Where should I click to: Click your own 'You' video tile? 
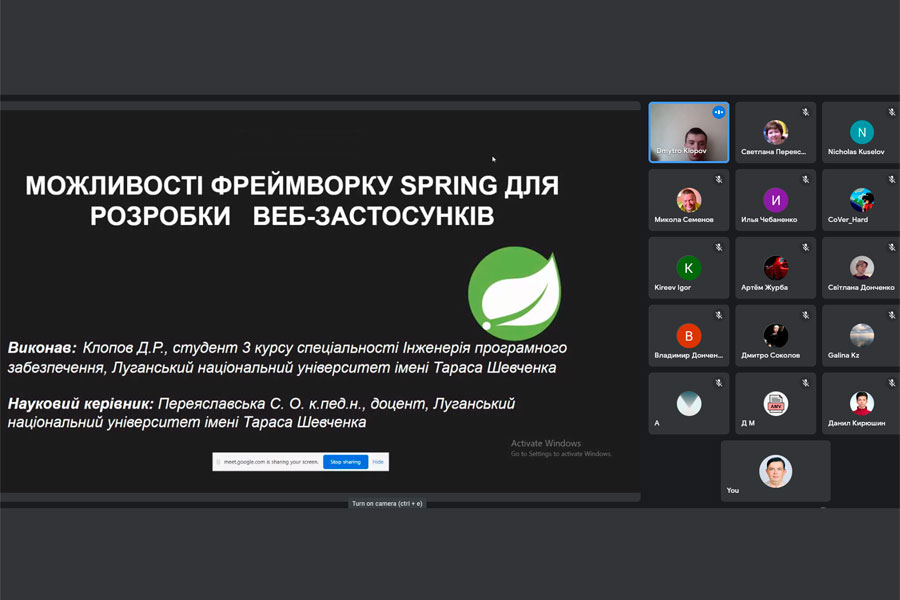pos(775,471)
